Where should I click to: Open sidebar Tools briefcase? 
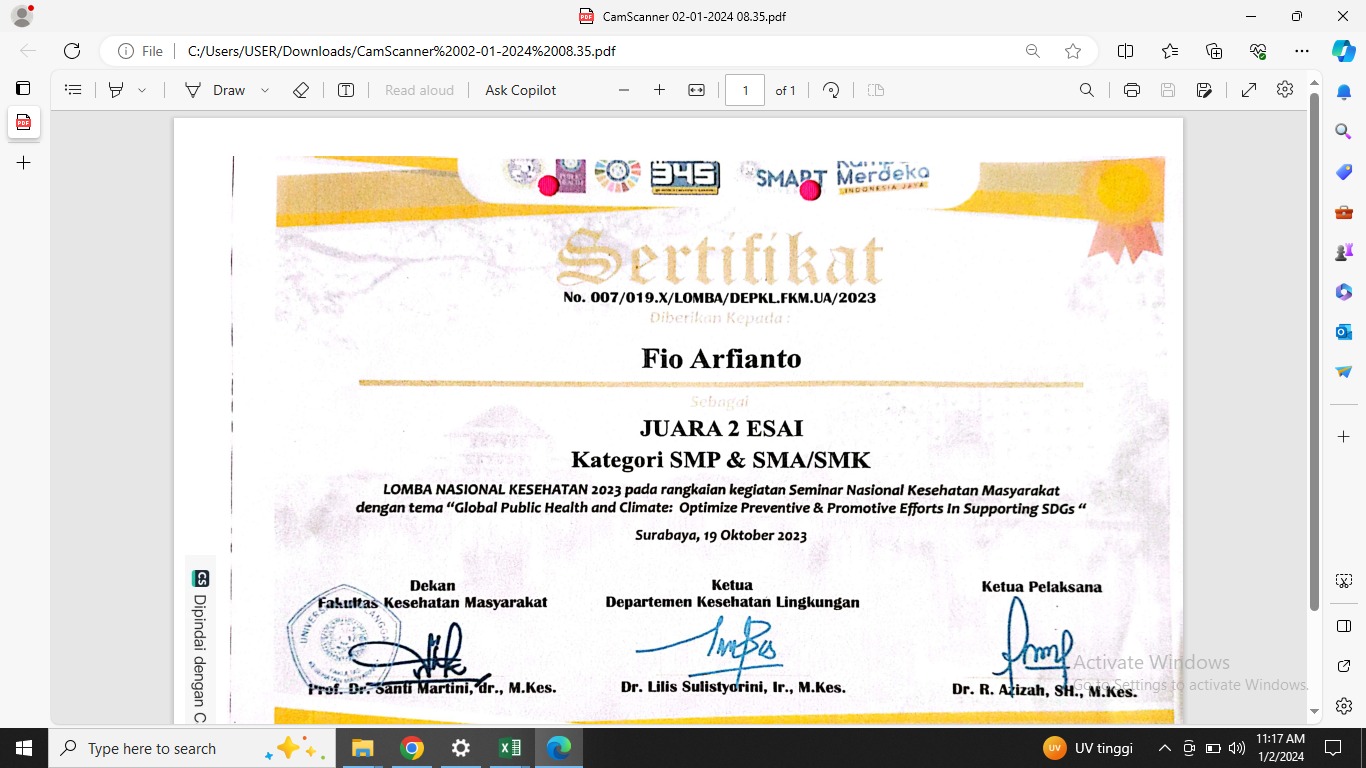click(1344, 212)
